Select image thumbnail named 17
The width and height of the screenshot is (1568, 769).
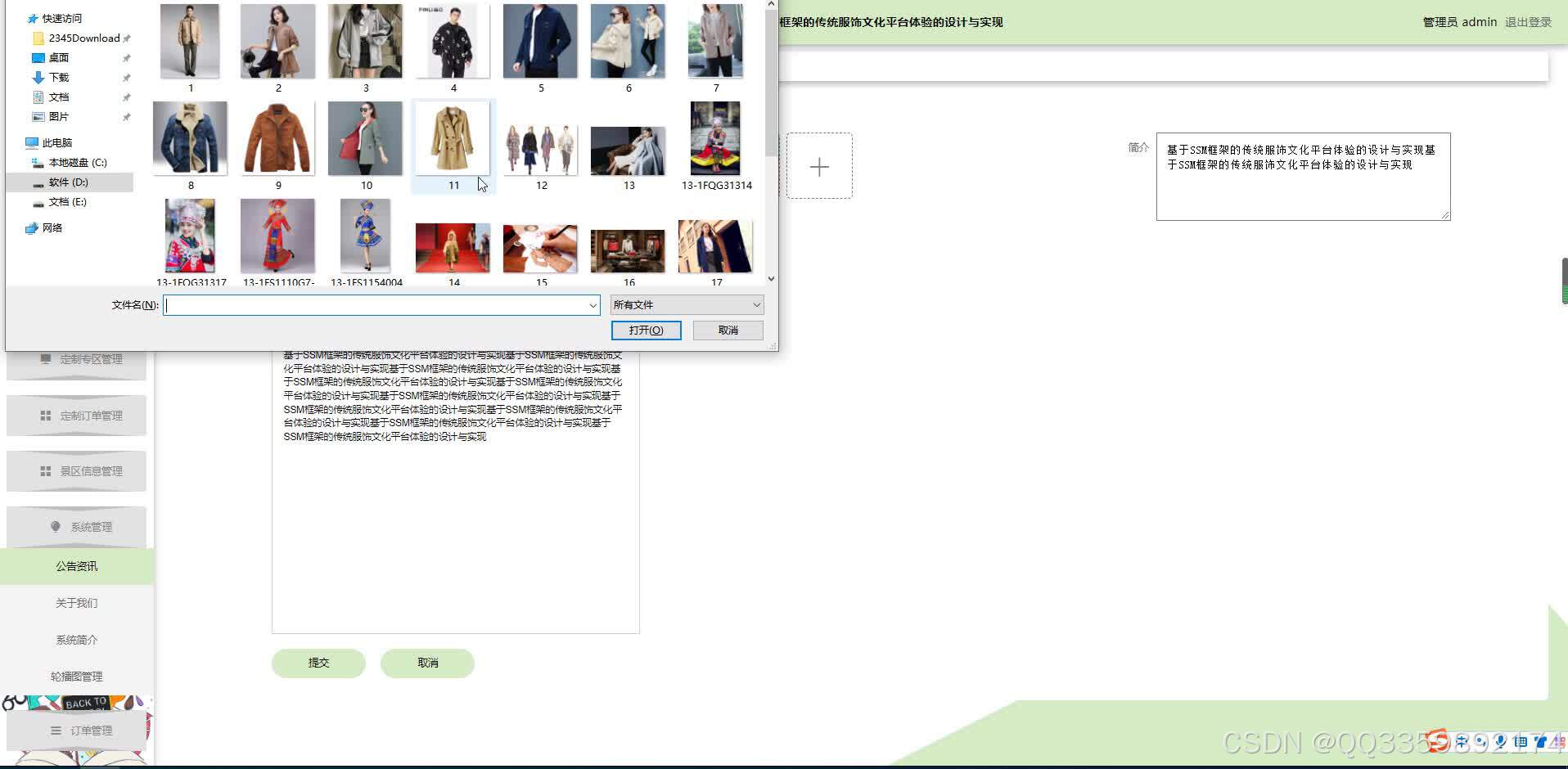pos(715,246)
